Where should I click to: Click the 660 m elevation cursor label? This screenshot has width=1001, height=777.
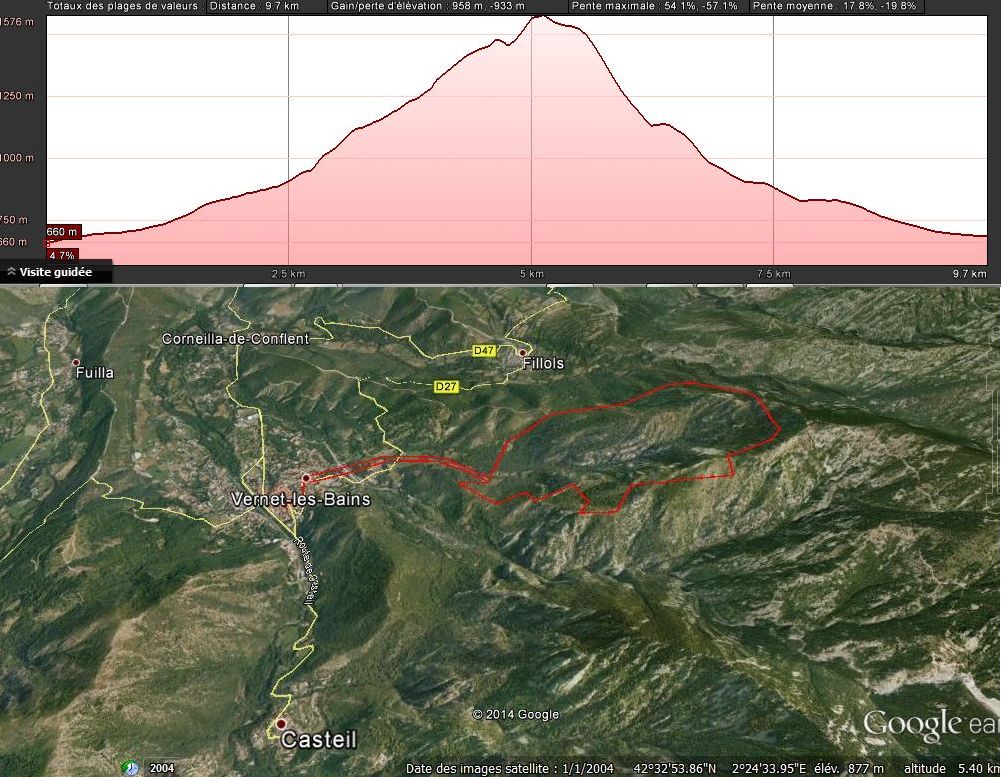61,232
